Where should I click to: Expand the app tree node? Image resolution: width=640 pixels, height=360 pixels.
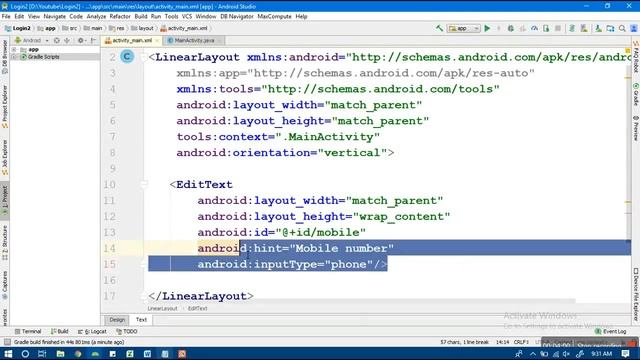(x=14, y=49)
